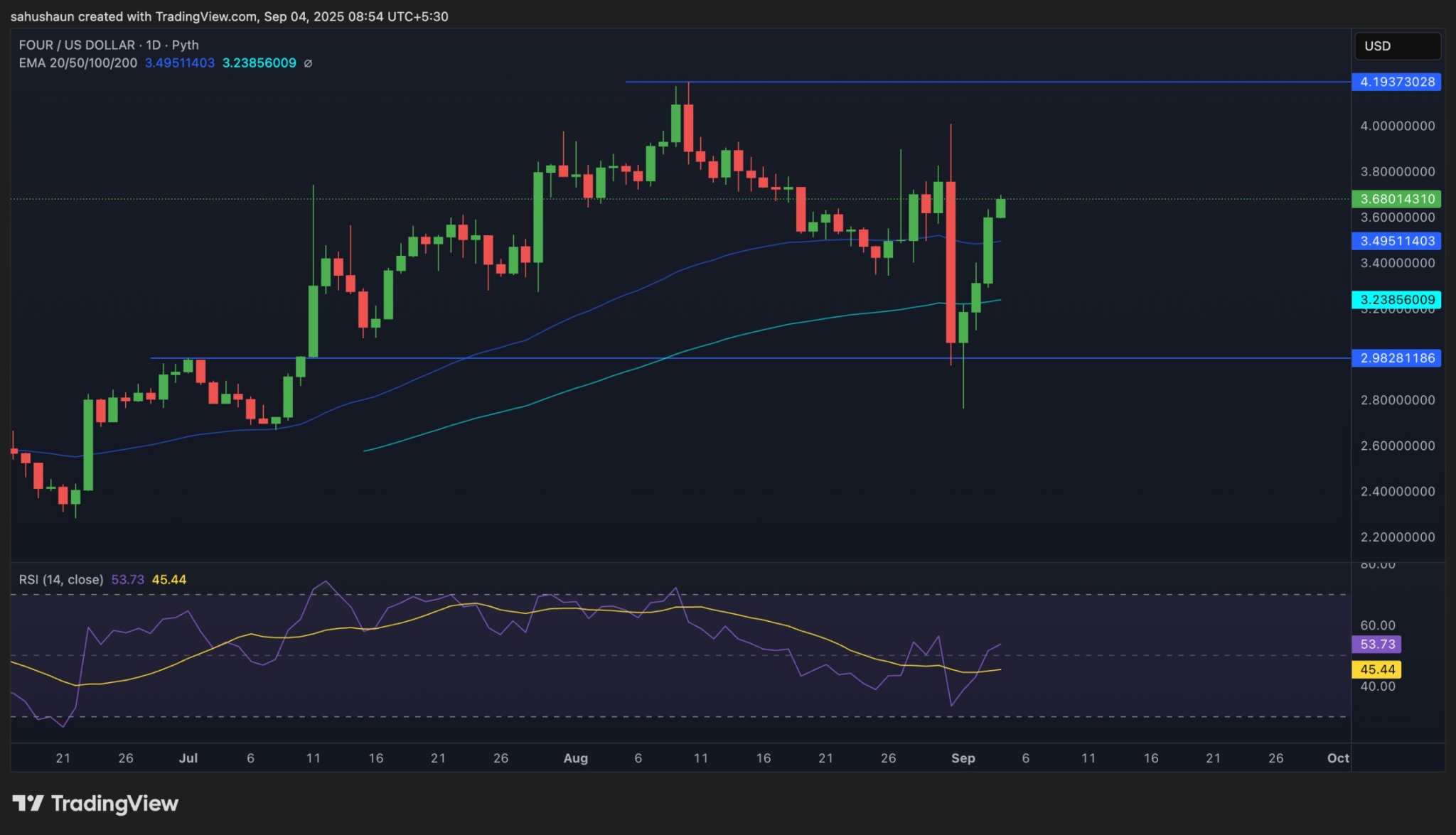The width and height of the screenshot is (1456, 835).
Task: Click the Sep label on the time axis
Action: pos(963,758)
